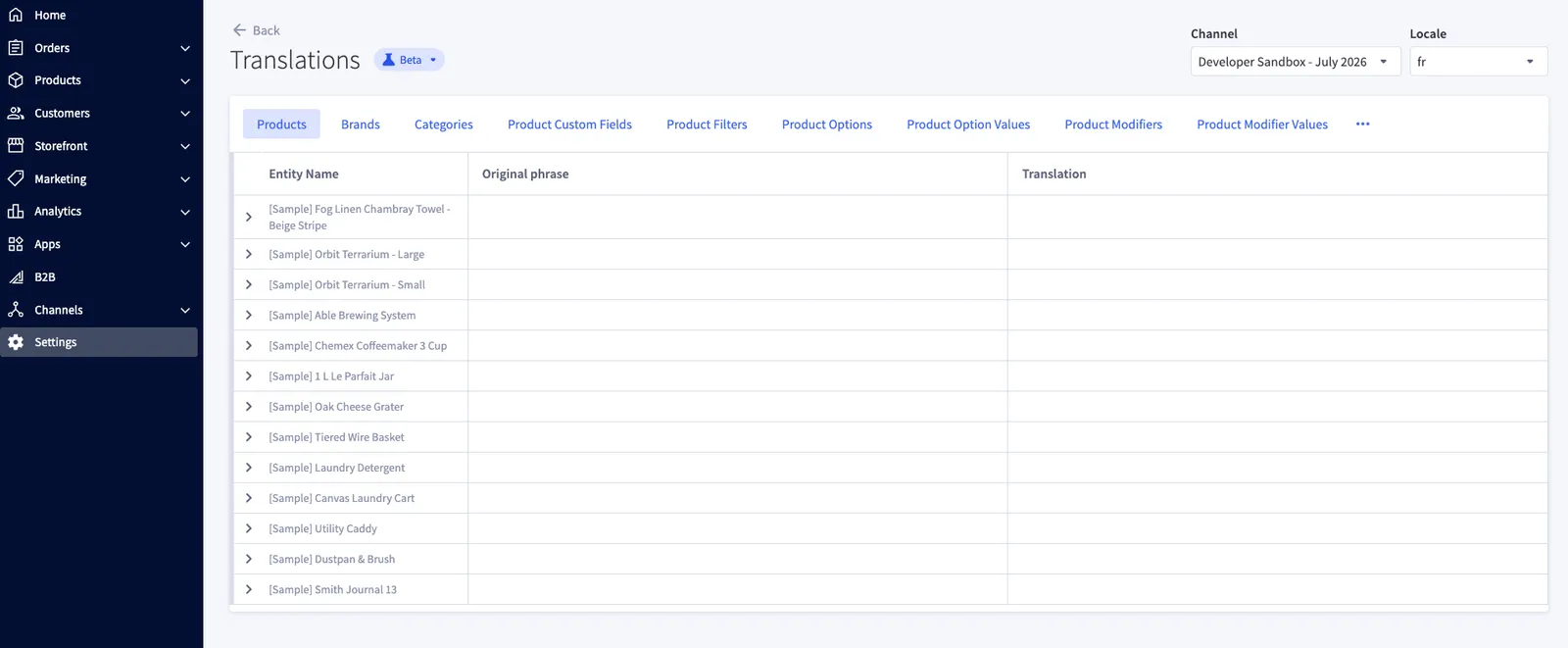The image size is (1568, 648).
Task: Click the Back arrow icon
Action: click(239, 30)
